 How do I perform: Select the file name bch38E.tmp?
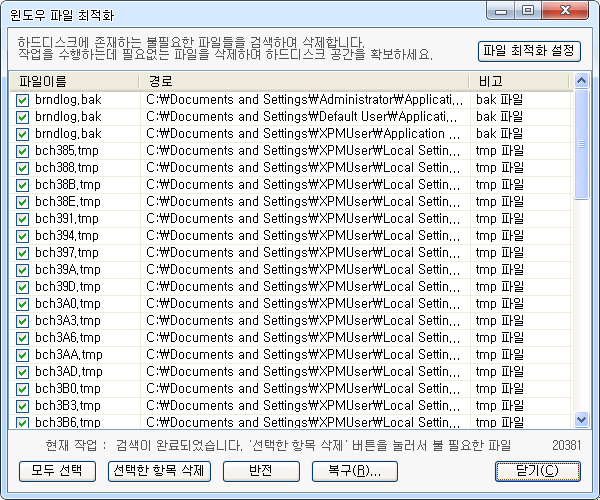coord(68,202)
